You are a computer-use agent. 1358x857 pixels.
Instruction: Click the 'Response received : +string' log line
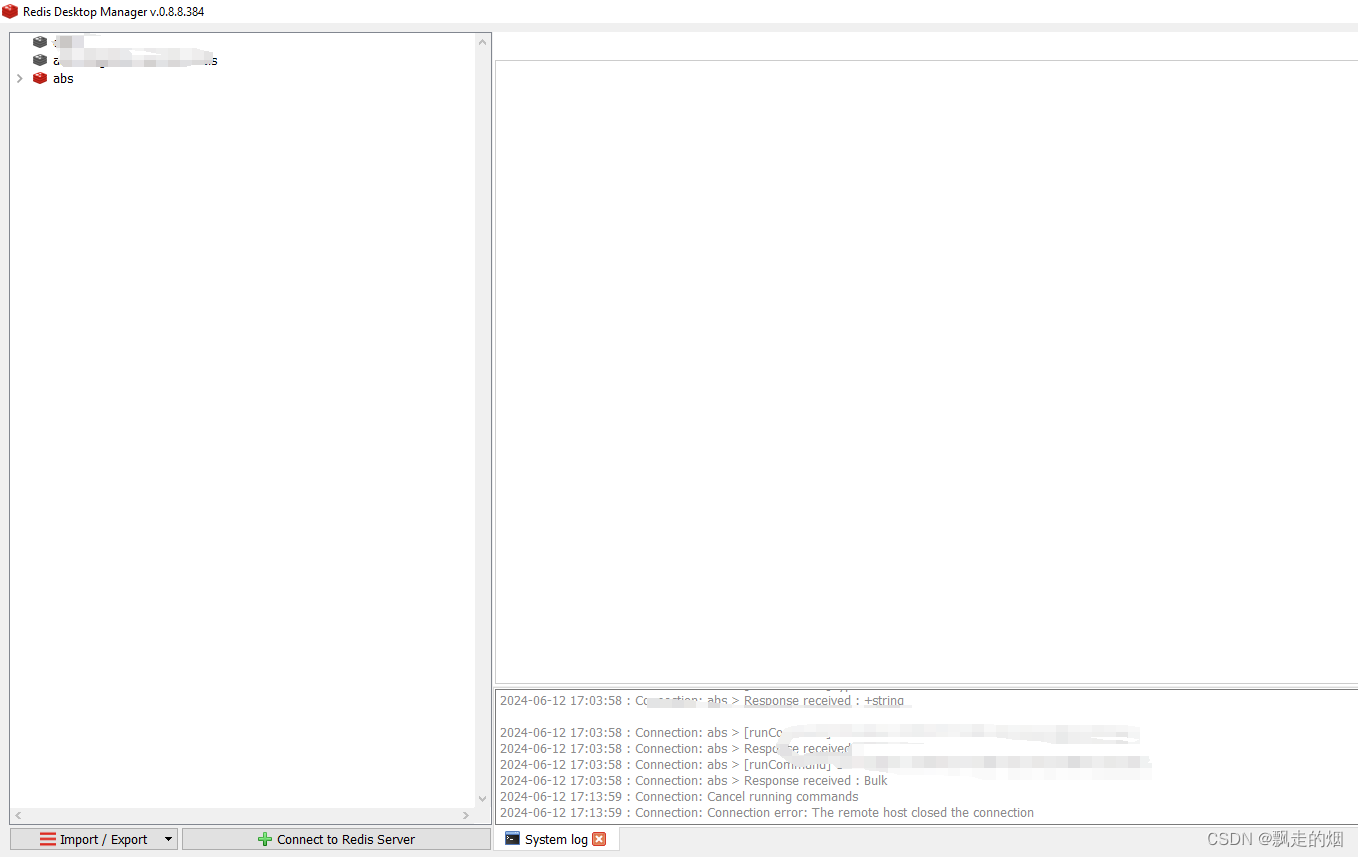(x=701, y=701)
